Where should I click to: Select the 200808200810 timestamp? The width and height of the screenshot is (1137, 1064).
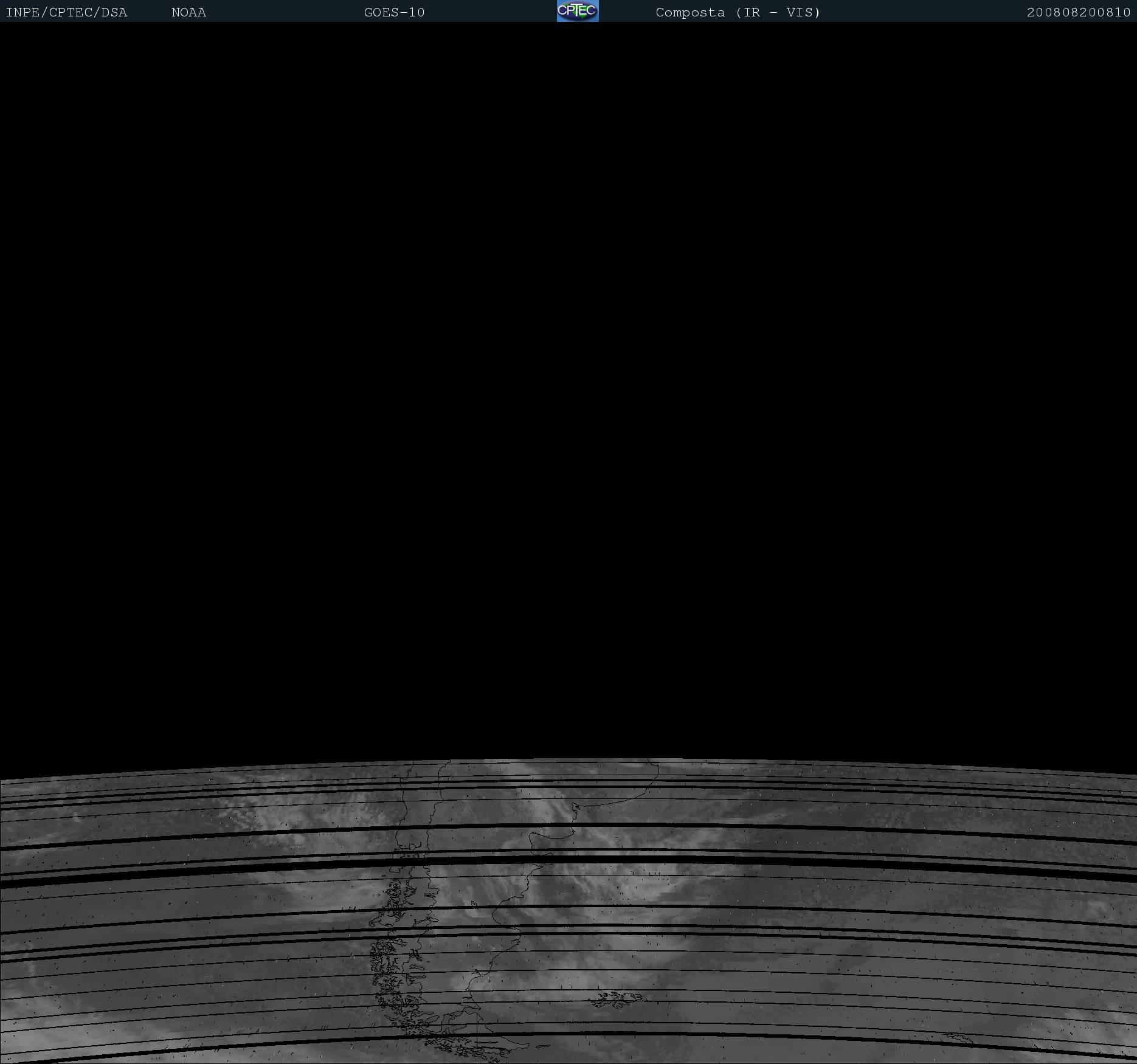pos(1078,12)
